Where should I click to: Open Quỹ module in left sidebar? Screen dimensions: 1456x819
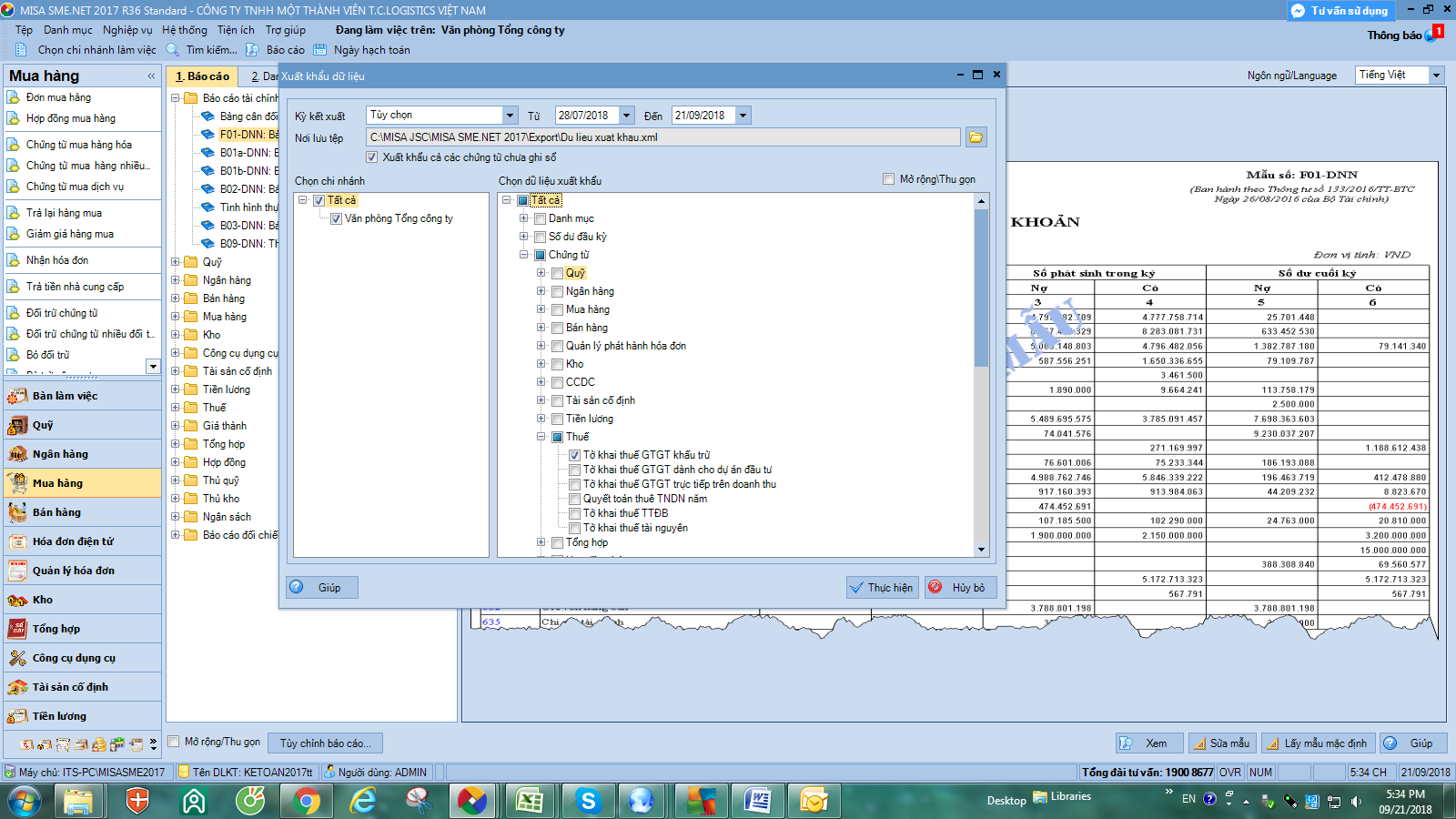(82, 425)
